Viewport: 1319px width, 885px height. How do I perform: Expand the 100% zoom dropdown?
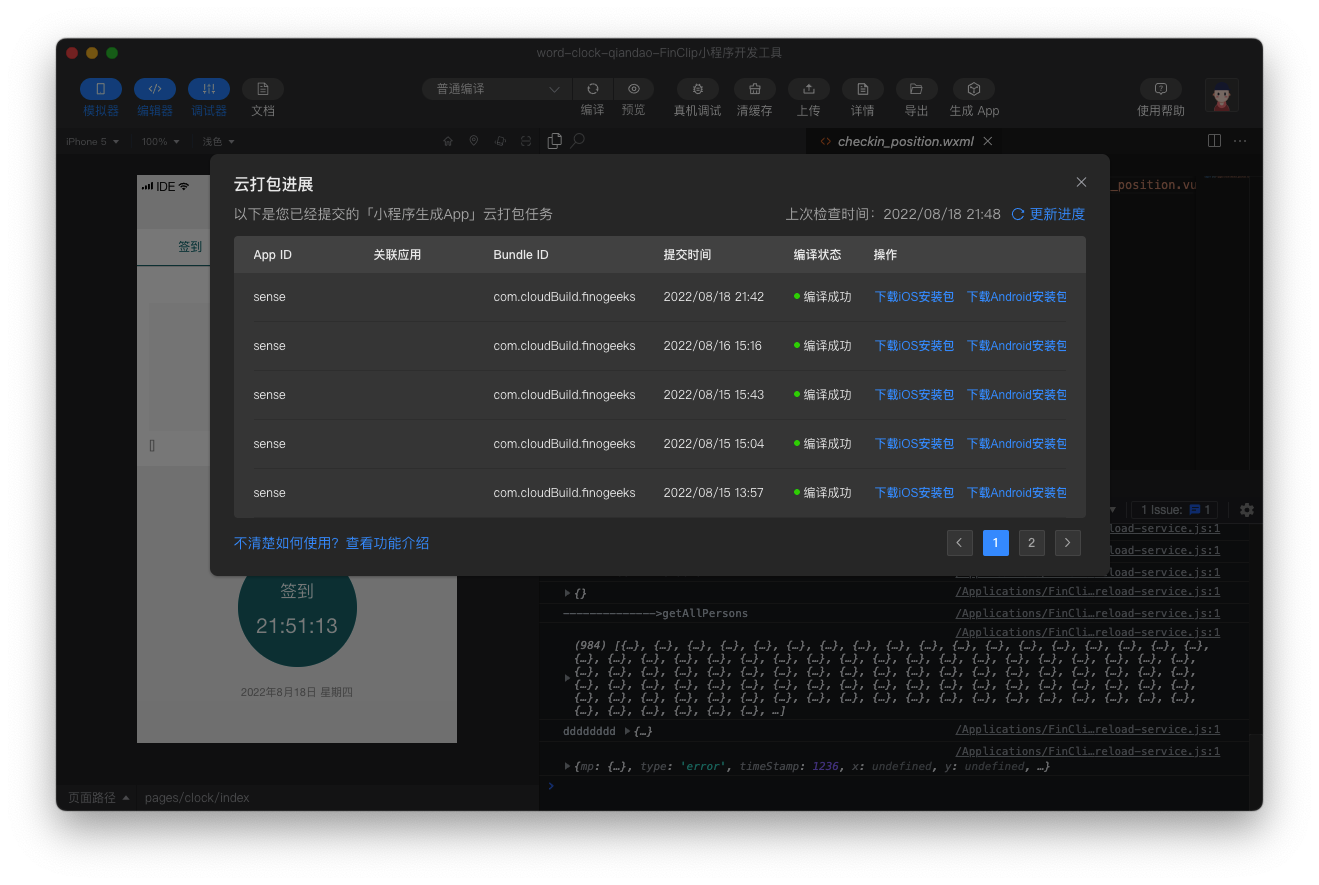(x=160, y=142)
